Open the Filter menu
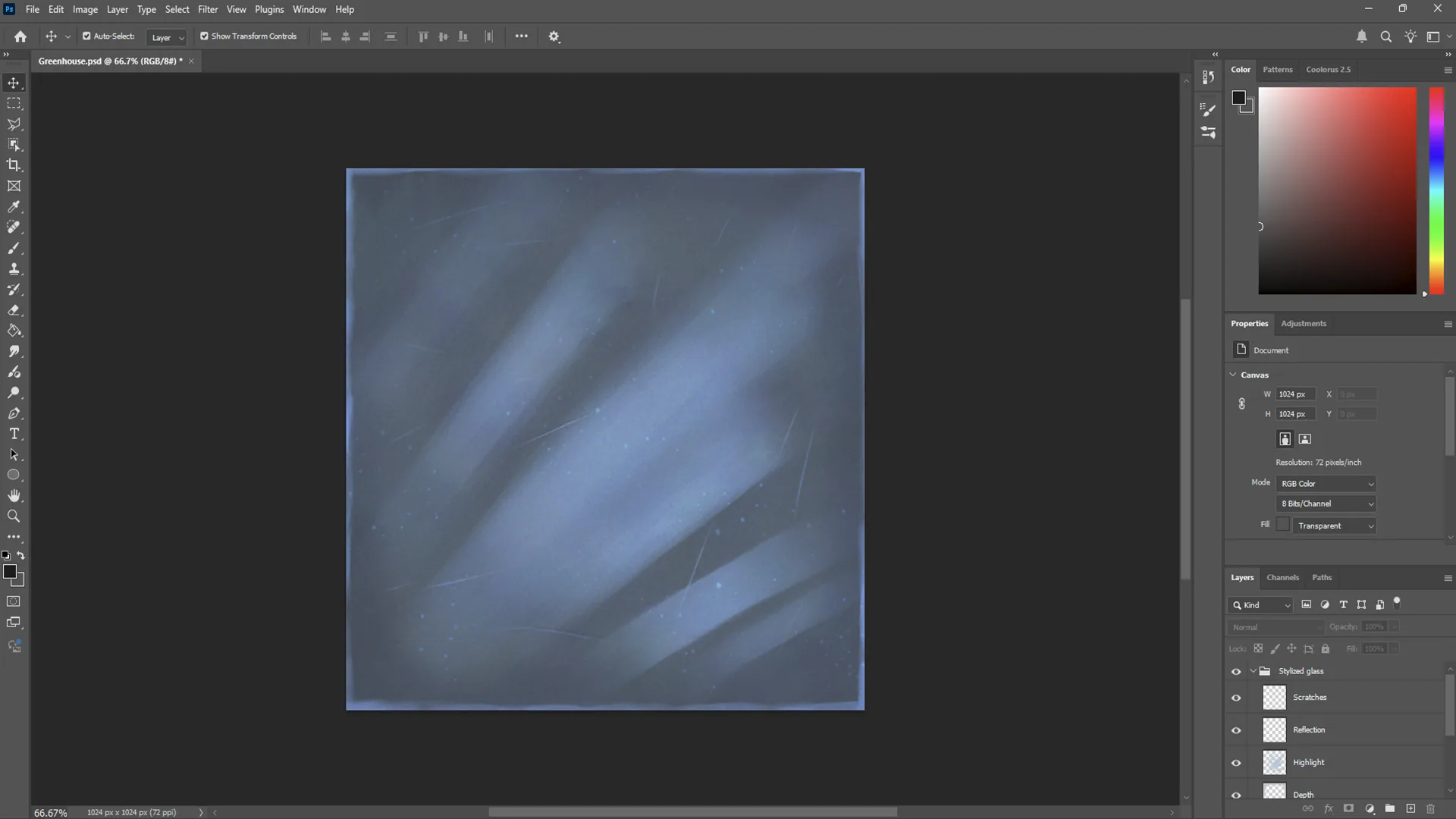 pyautogui.click(x=208, y=9)
